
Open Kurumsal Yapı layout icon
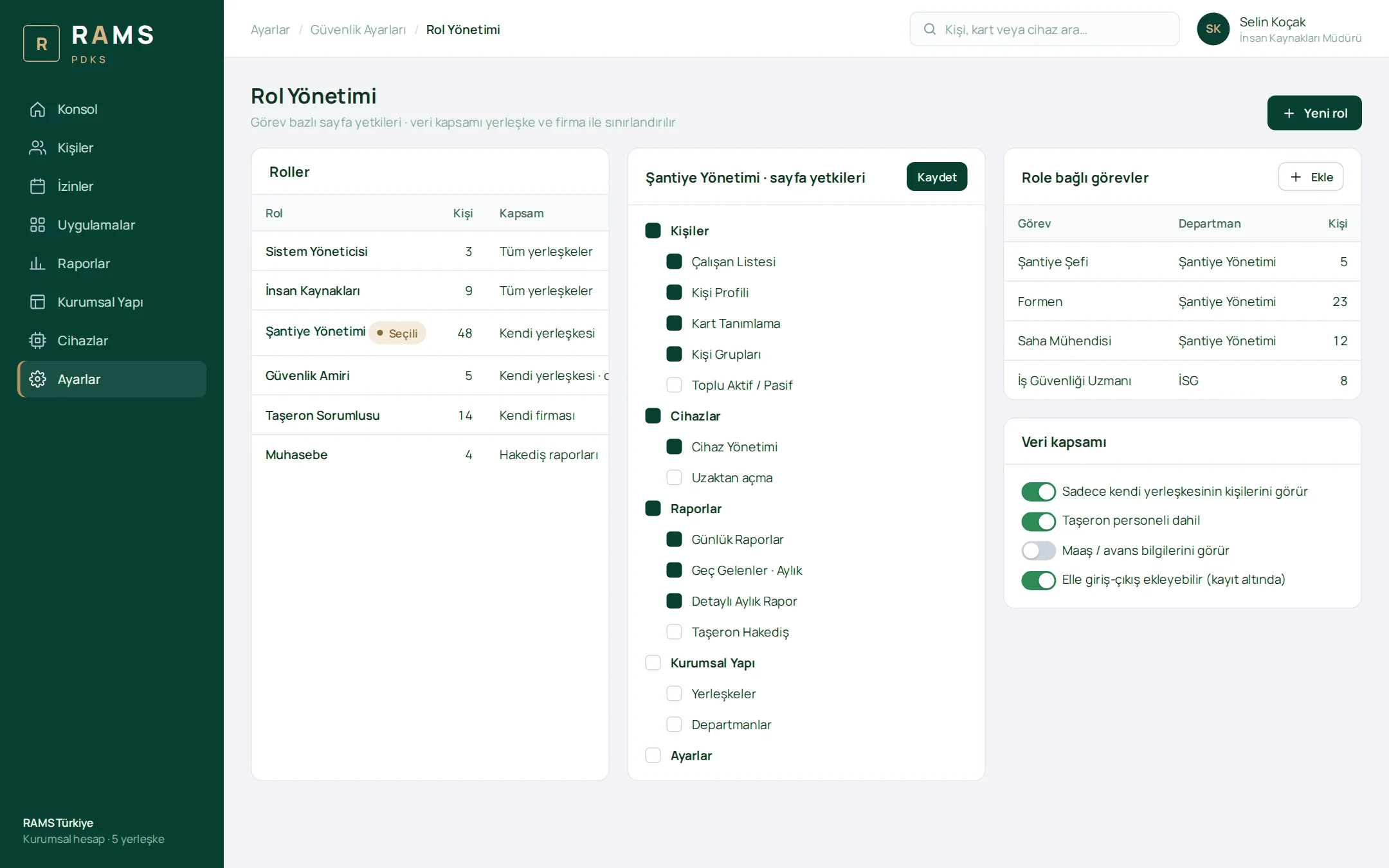pos(38,302)
